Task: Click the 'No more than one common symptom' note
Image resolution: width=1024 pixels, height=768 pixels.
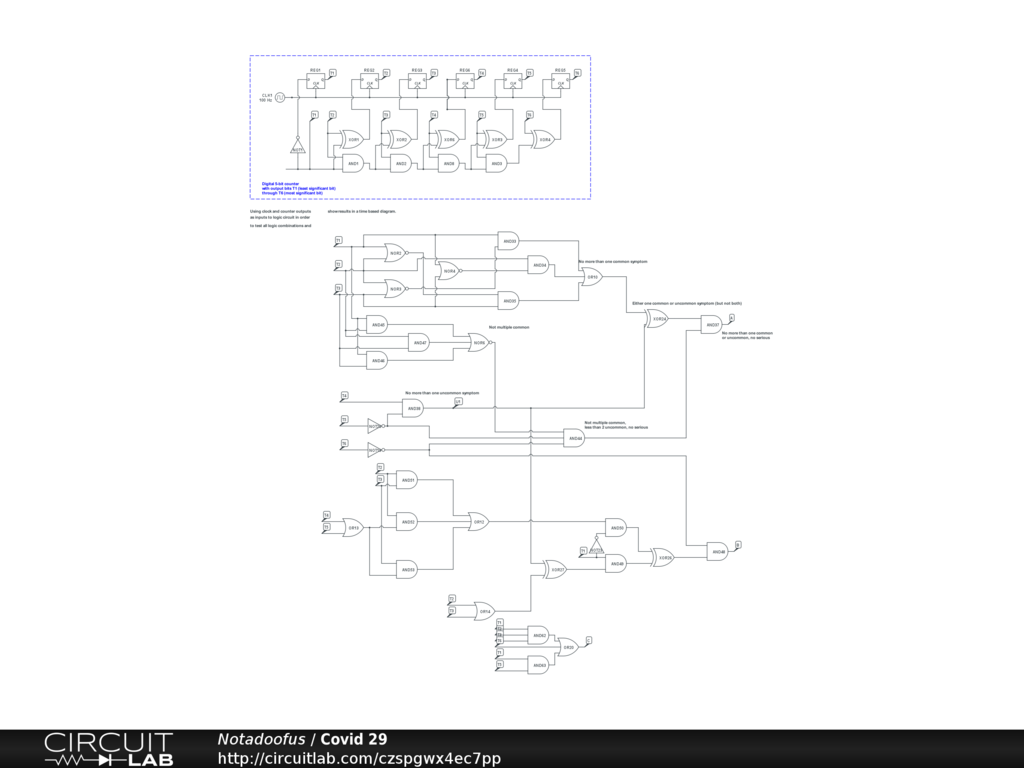Action: (x=612, y=261)
